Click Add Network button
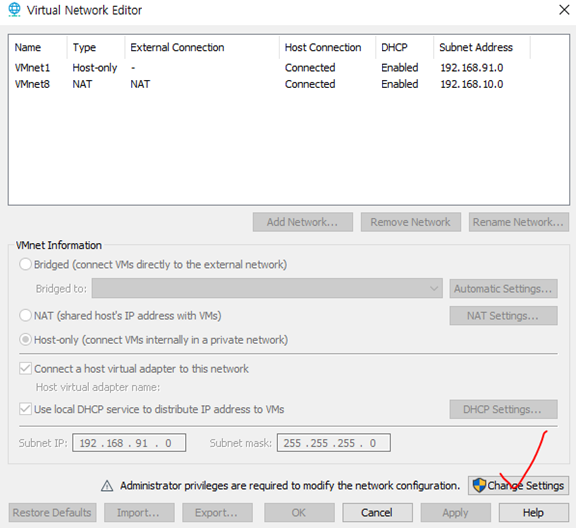 tap(303, 222)
